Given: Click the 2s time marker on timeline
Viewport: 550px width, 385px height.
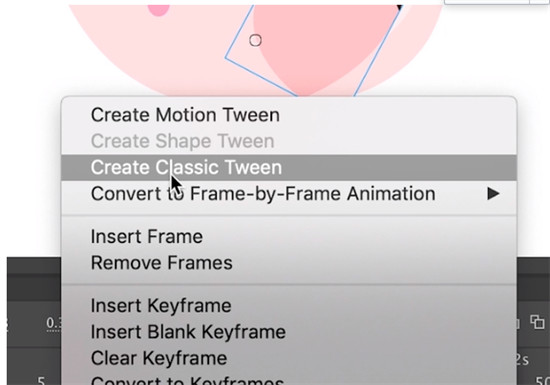Looking at the screenshot, I should coord(521,360).
